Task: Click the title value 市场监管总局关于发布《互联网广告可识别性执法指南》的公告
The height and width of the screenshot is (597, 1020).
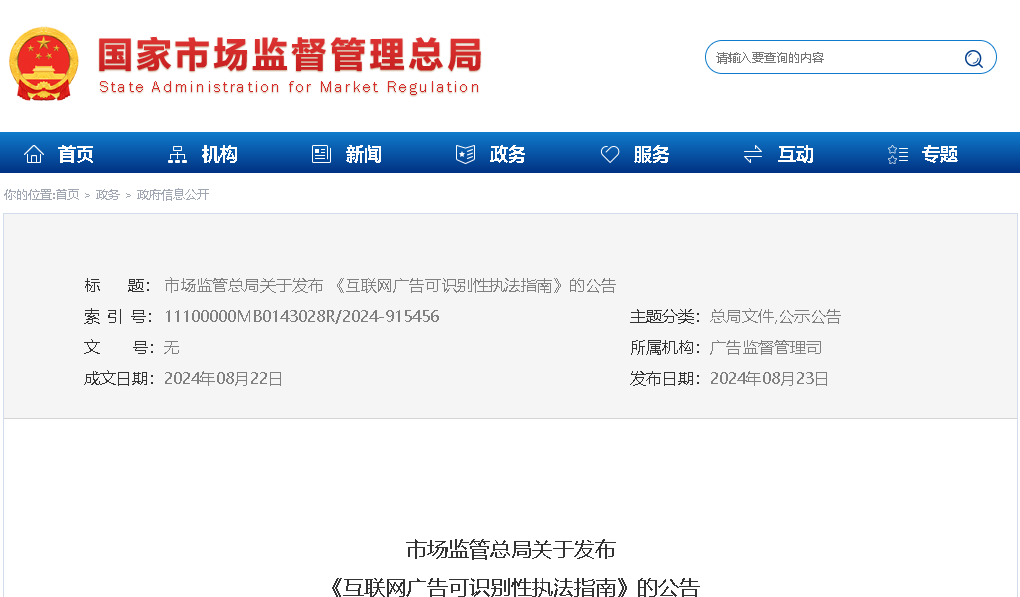Action: 390,285
